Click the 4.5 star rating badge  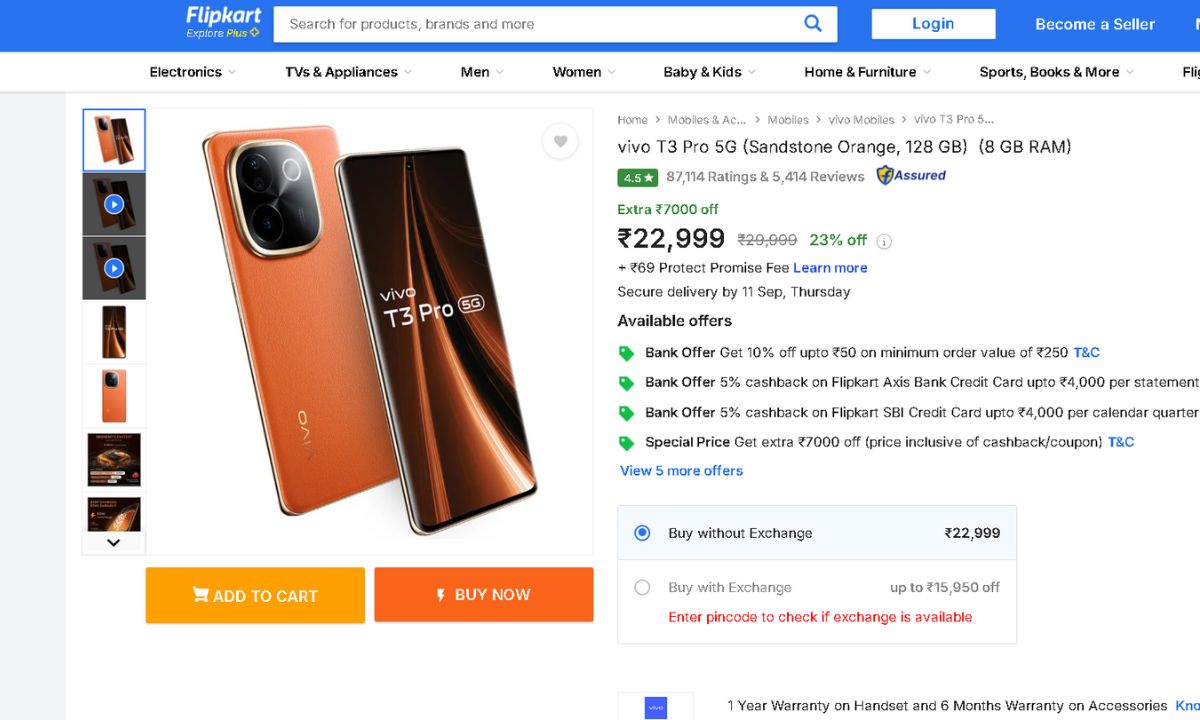click(x=637, y=178)
